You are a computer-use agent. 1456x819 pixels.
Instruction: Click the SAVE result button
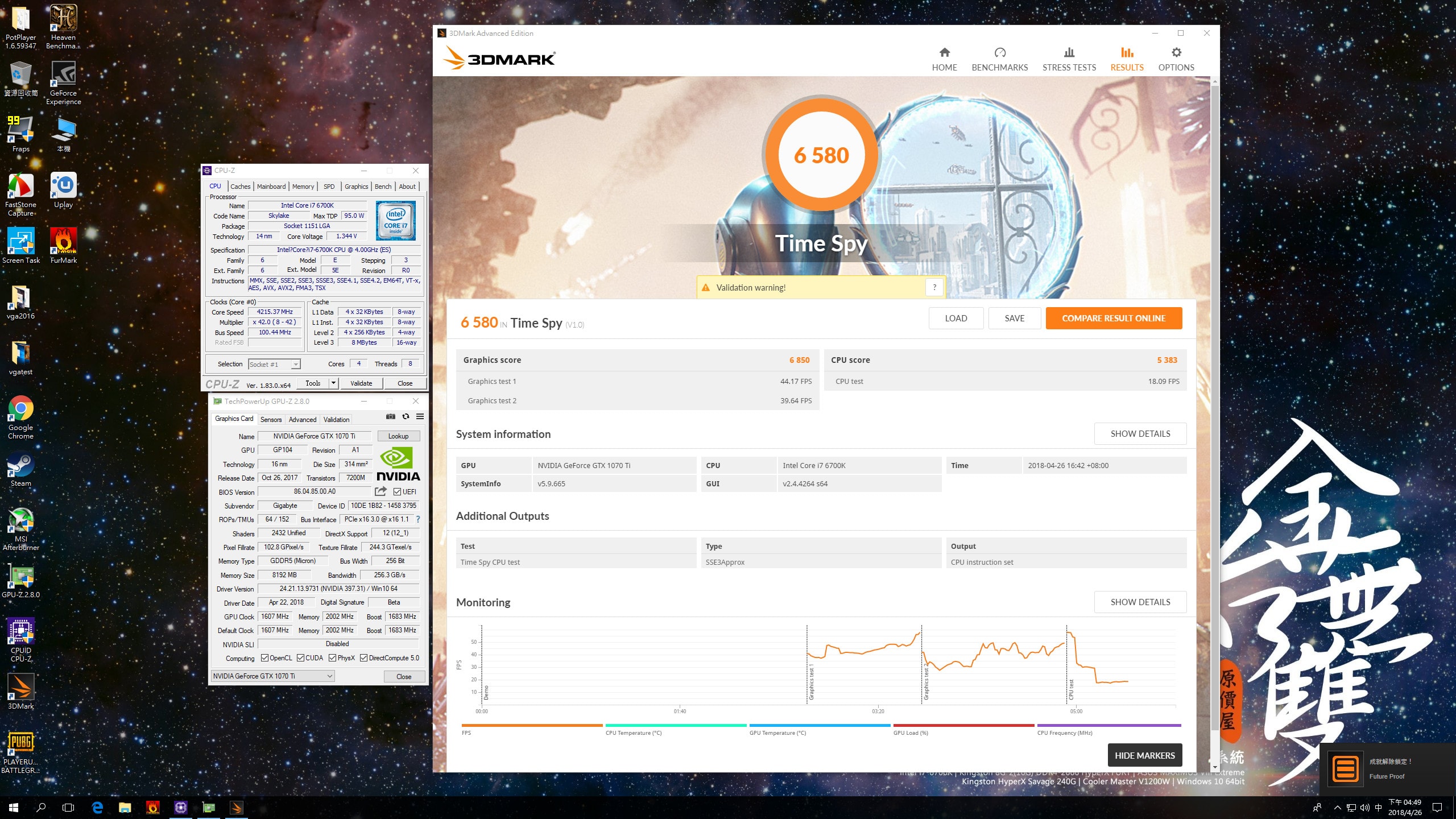pyautogui.click(x=1014, y=318)
